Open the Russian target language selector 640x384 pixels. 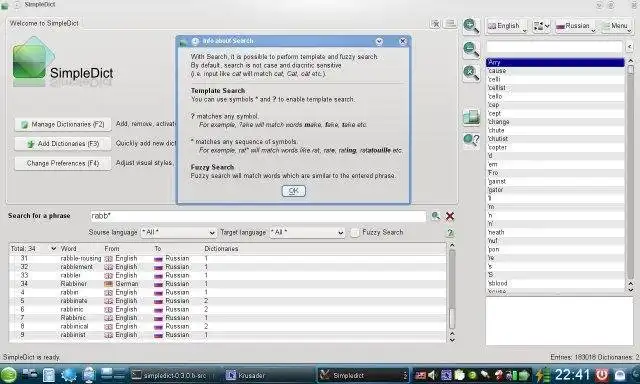(576, 26)
